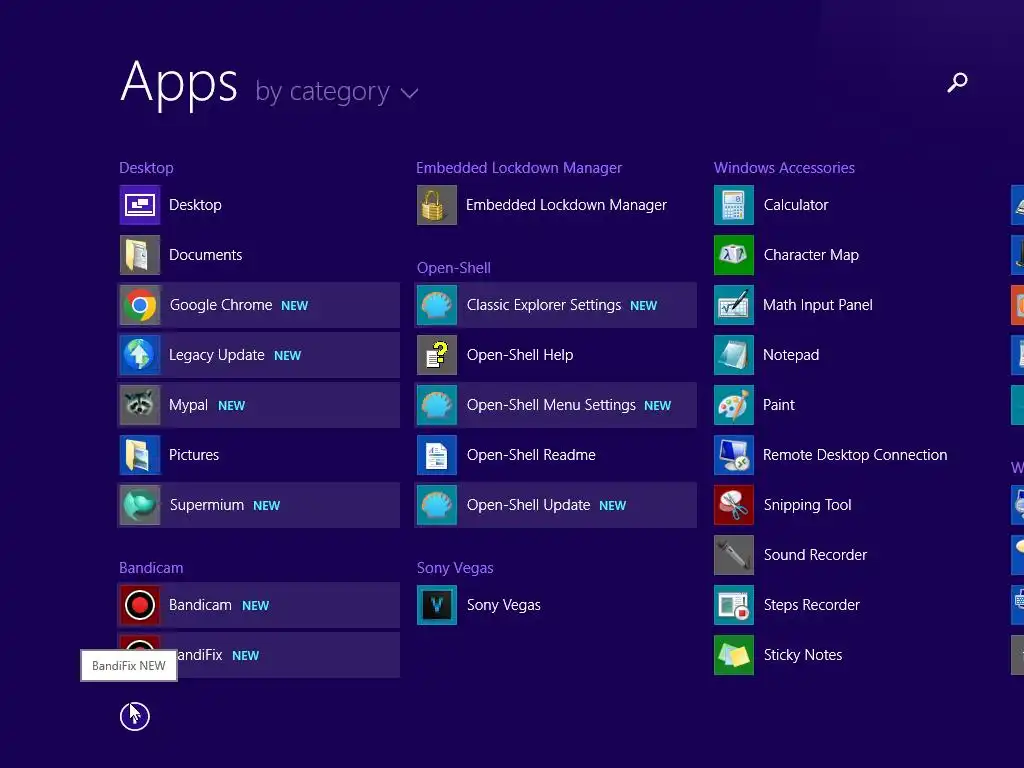Open the Open-Shell Help question mark icon
Viewport: 1024px width, 768px height.
point(437,355)
